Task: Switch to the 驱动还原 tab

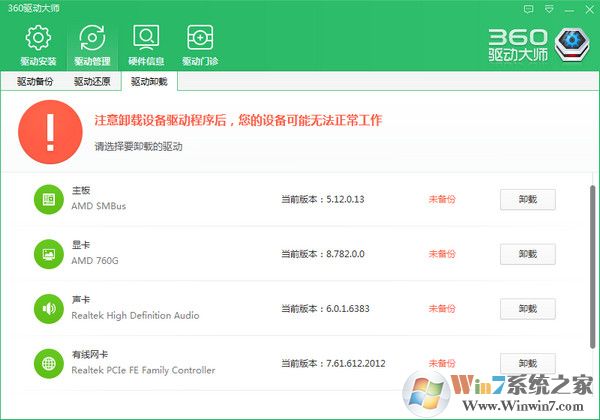Action: coord(91,81)
